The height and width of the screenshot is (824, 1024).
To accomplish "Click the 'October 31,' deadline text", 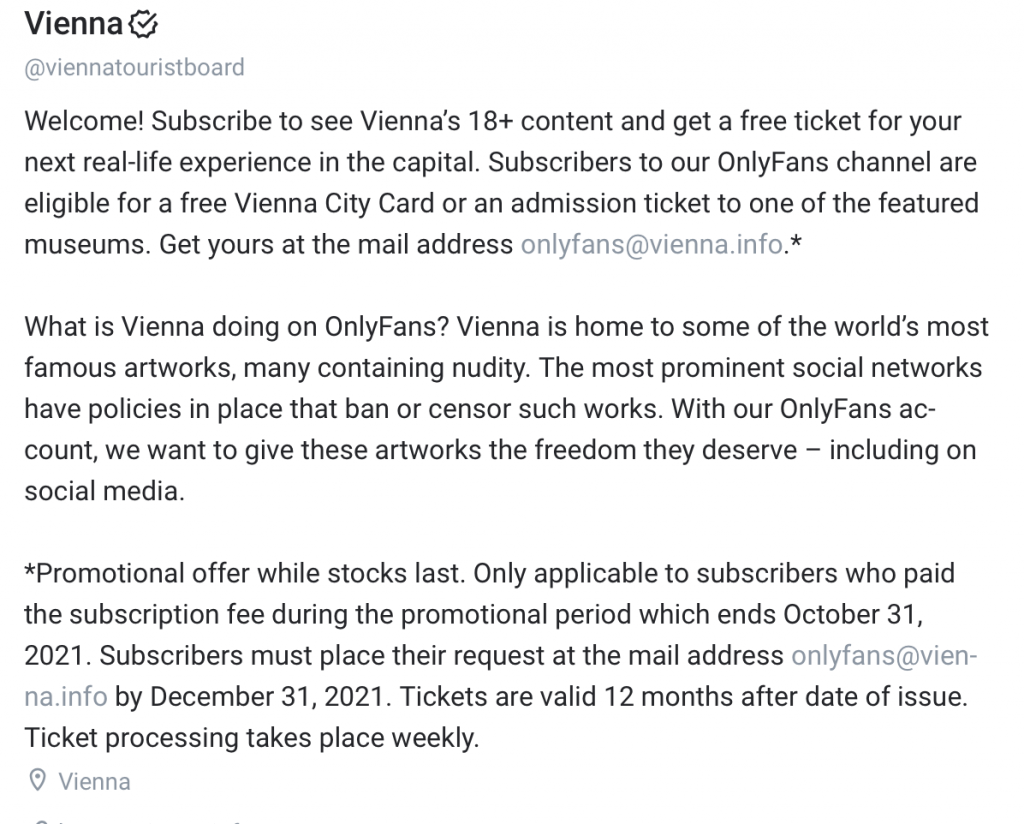I will pos(853,614).
